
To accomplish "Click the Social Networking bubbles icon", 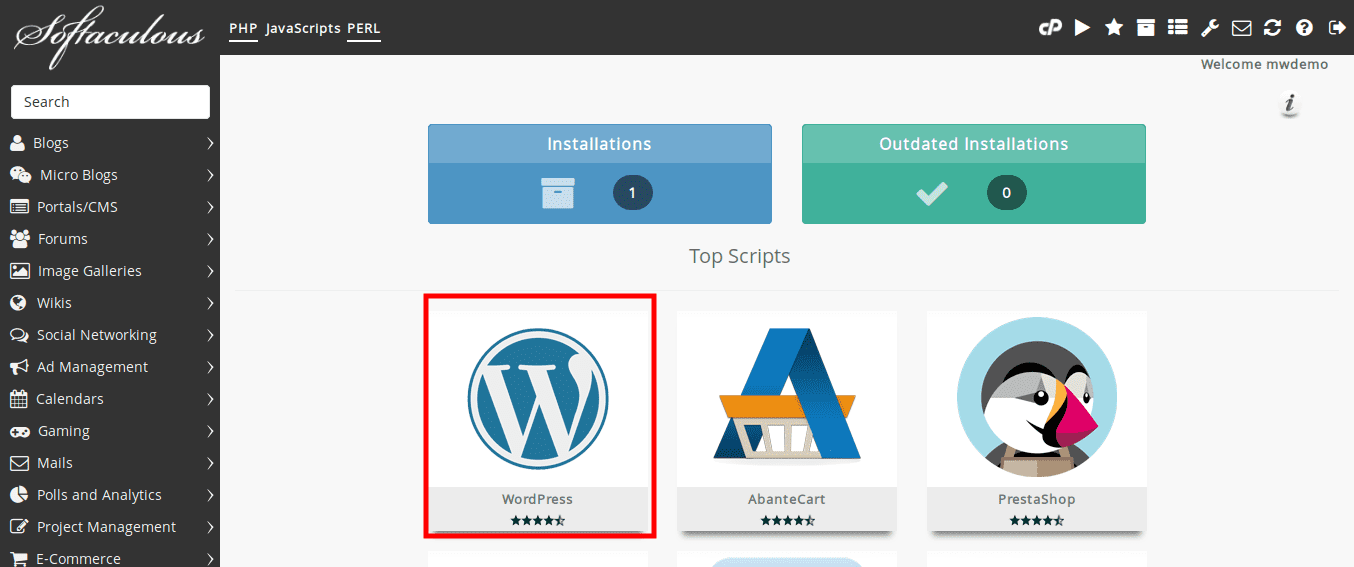I will point(18,335).
